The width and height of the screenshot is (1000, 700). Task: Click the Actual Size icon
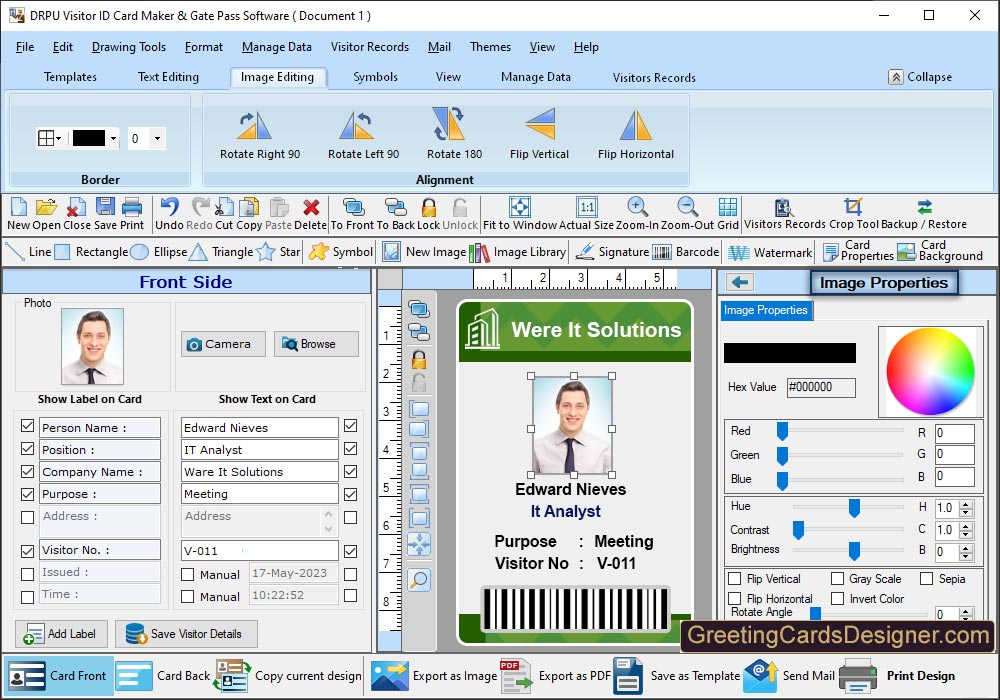coord(587,207)
